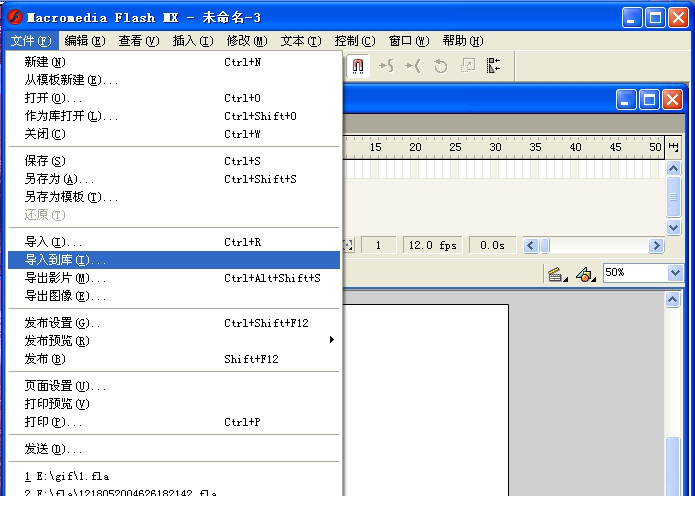The height and width of the screenshot is (515, 695).
Task: Click the Flash MX title bar logo
Action: pyautogui.click(x=15, y=17)
